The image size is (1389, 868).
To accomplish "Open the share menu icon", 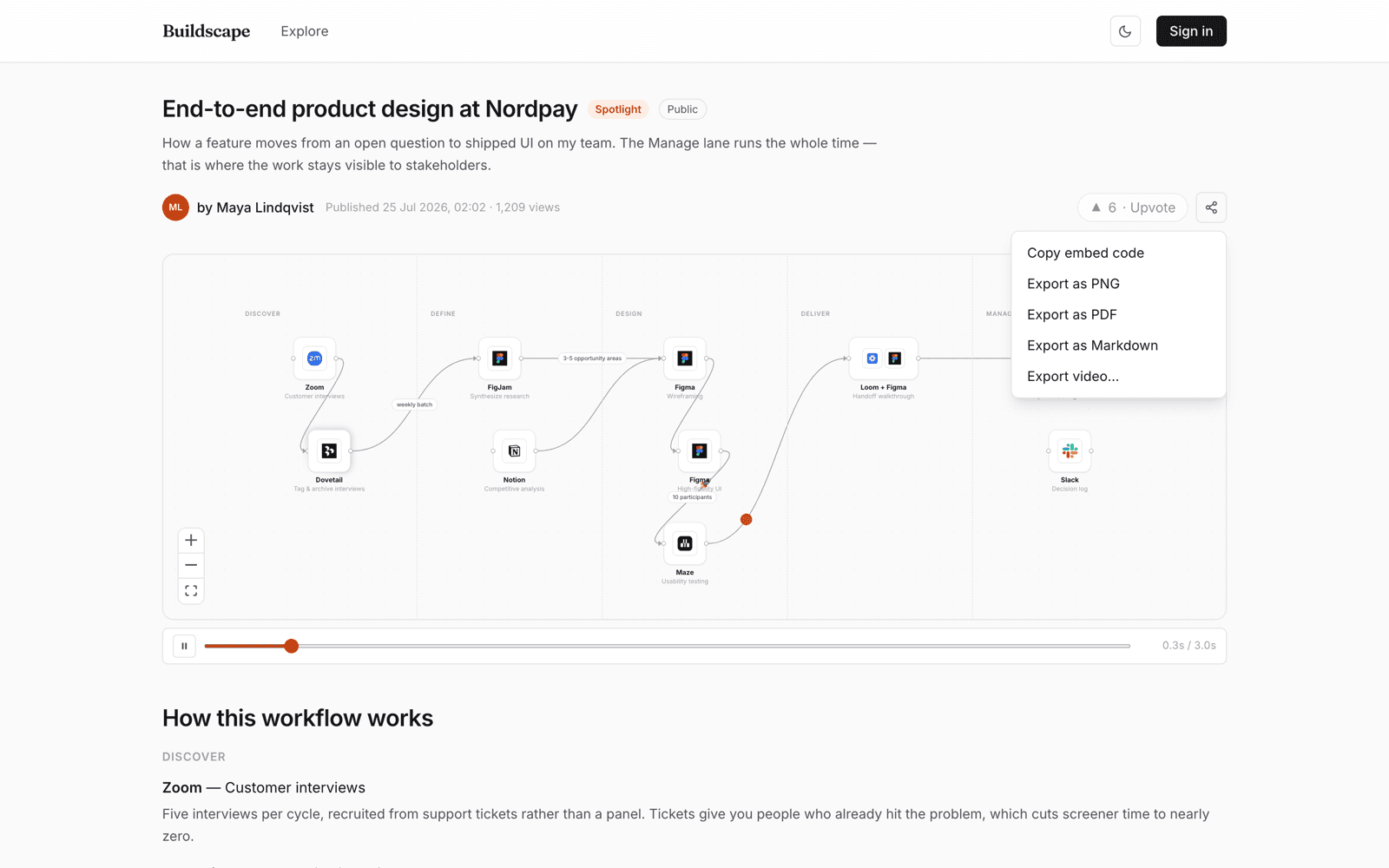I will (x=1211, y=207).
